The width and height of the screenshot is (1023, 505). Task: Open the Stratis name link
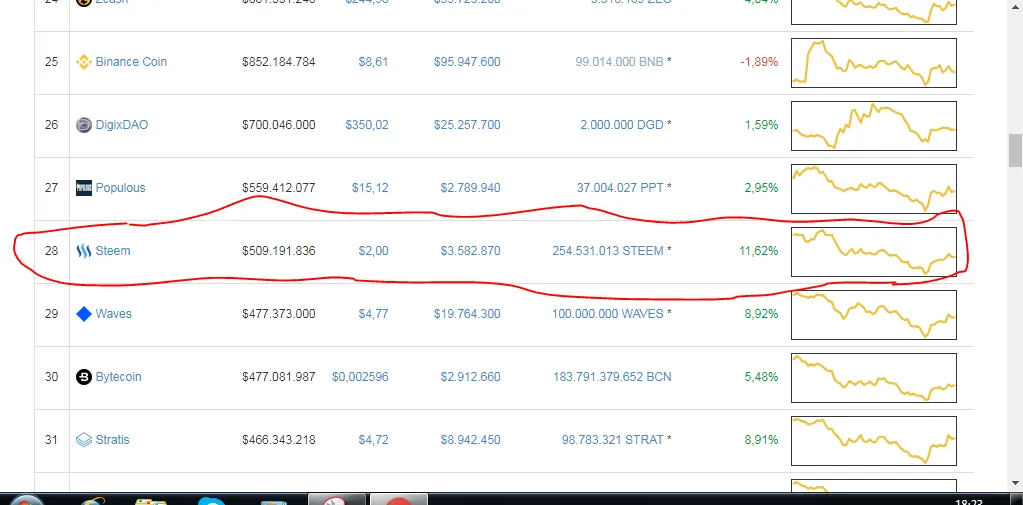coord(112,440)
